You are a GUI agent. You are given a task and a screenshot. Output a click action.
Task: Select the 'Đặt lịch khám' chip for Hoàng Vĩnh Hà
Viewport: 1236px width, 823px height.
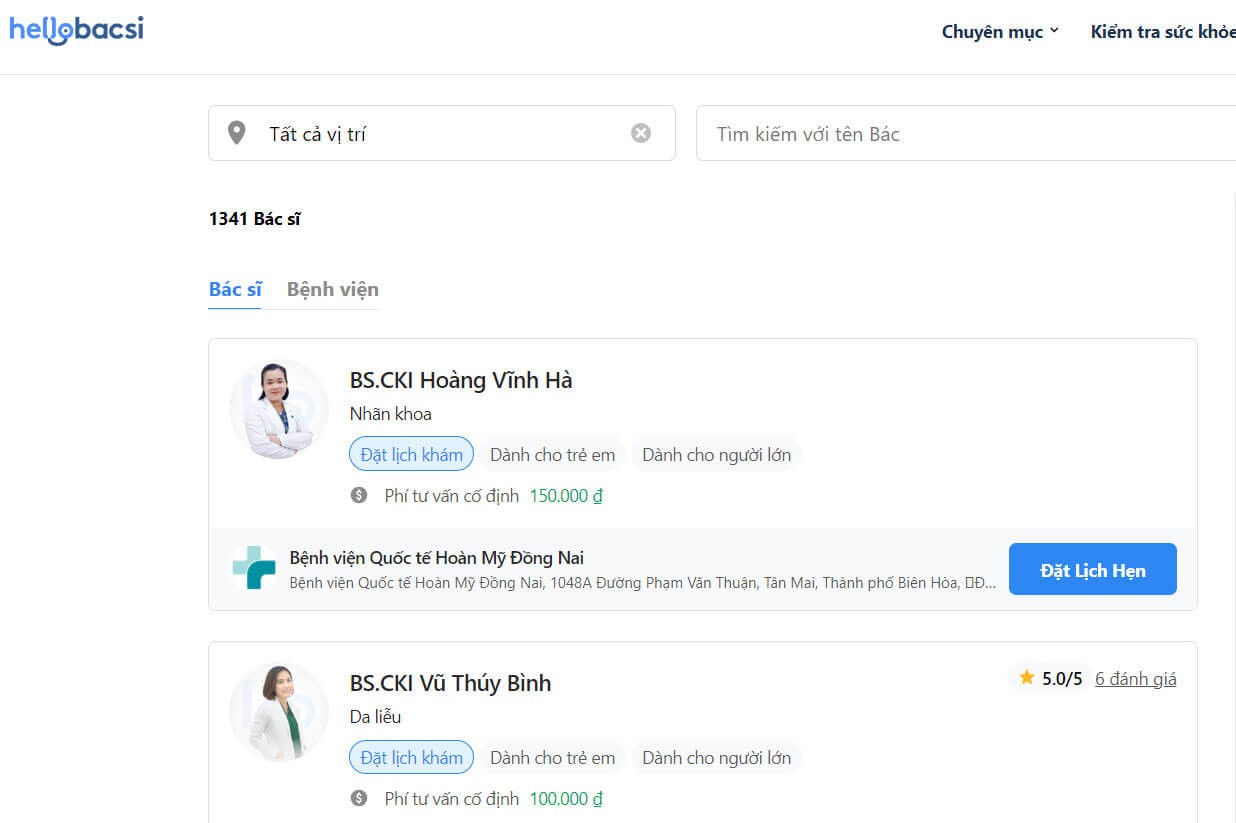[x=411, y=453]
